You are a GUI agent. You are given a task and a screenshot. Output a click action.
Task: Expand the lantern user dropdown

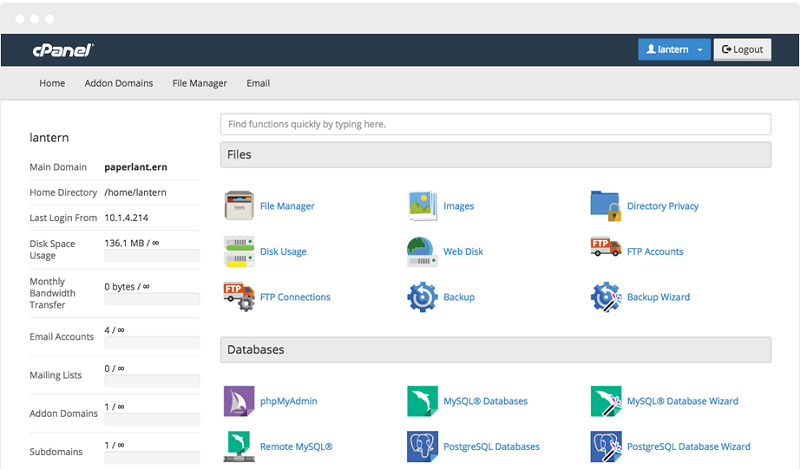pyautogui.click(x=674, y=49)
